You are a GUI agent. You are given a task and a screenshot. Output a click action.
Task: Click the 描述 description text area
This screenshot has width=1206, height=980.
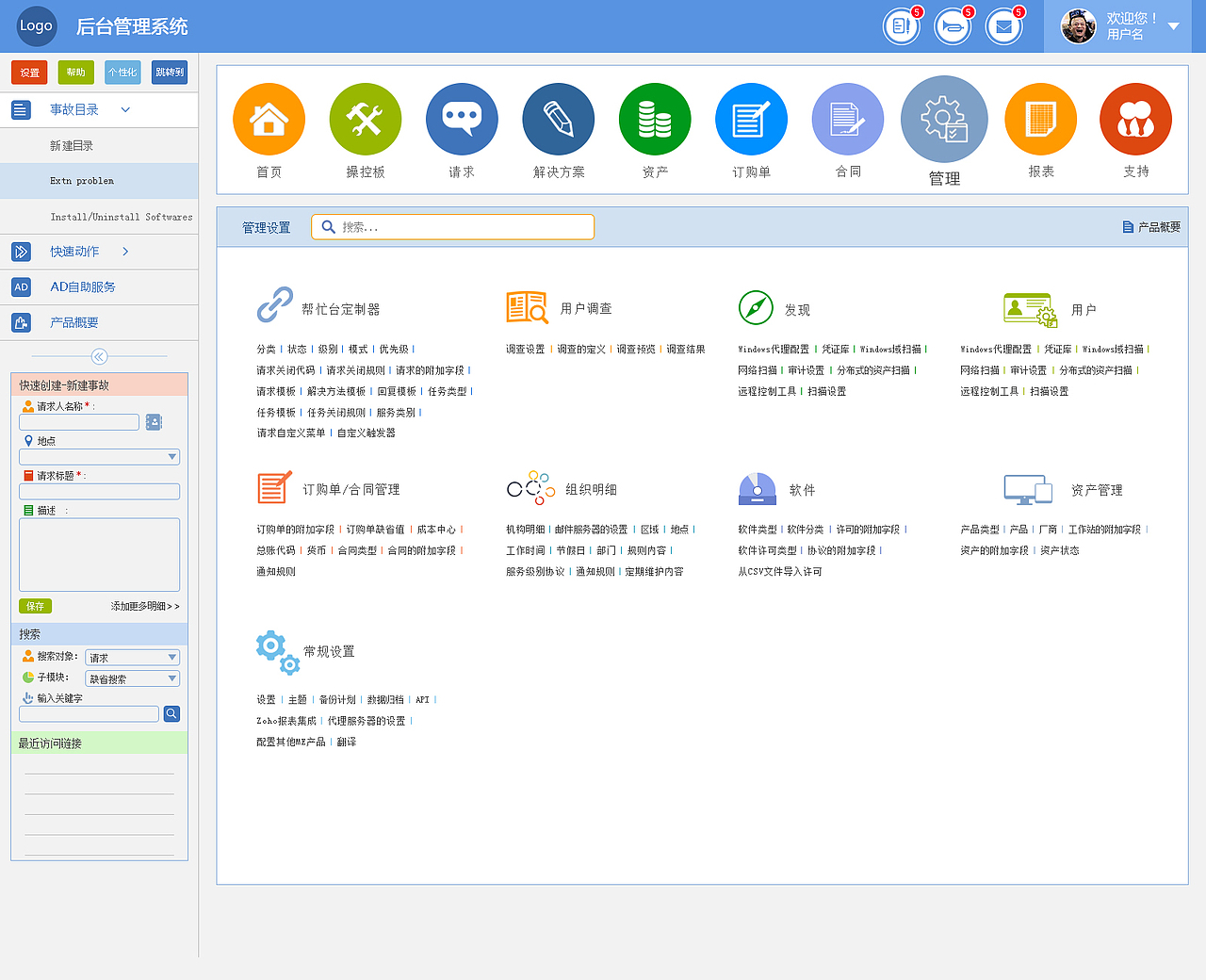[x=99, y=555]
